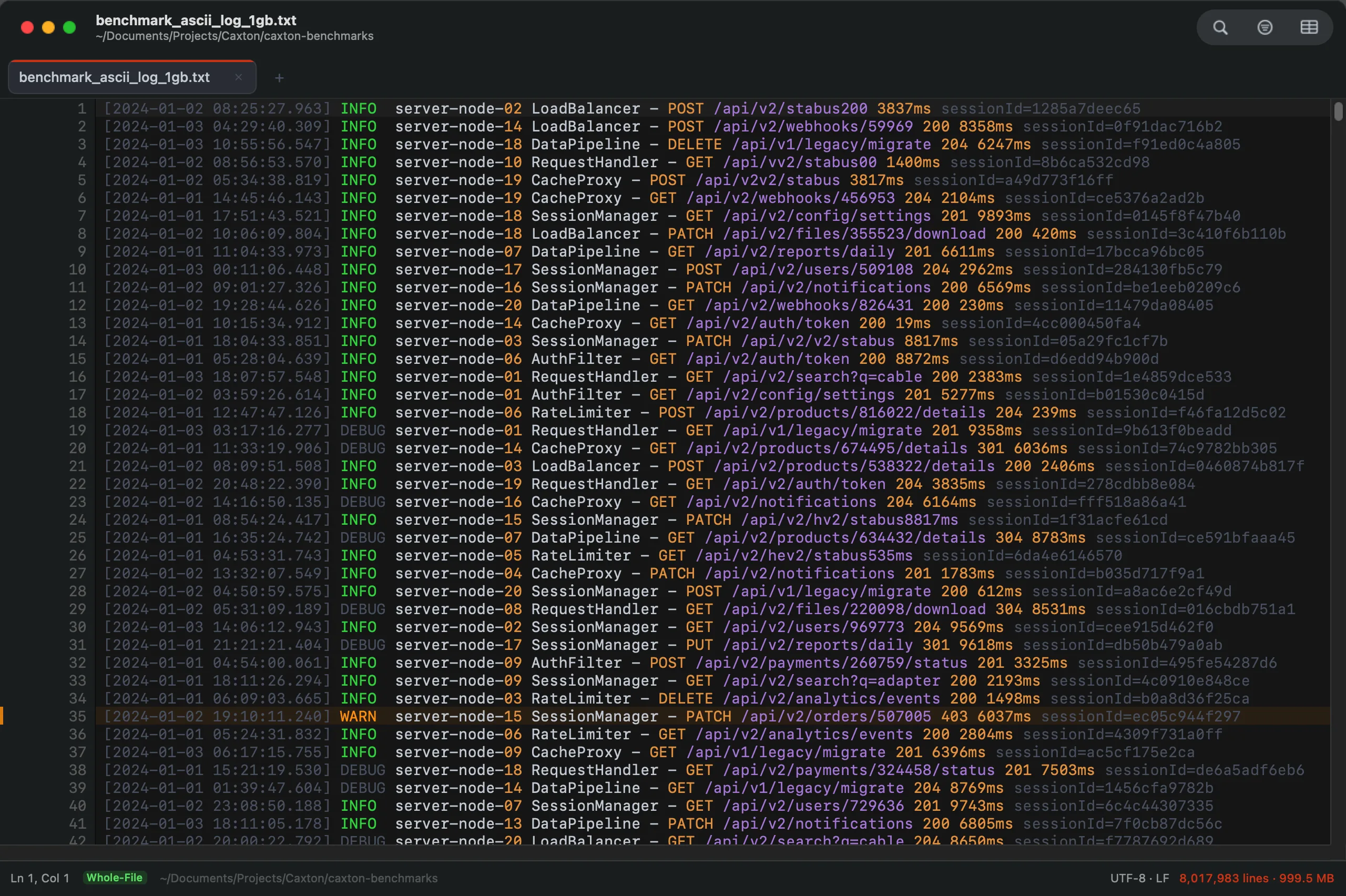Click the Ln 1, Col 1 indicator
Screen dimensions: 1346x896
coord(40,878)
